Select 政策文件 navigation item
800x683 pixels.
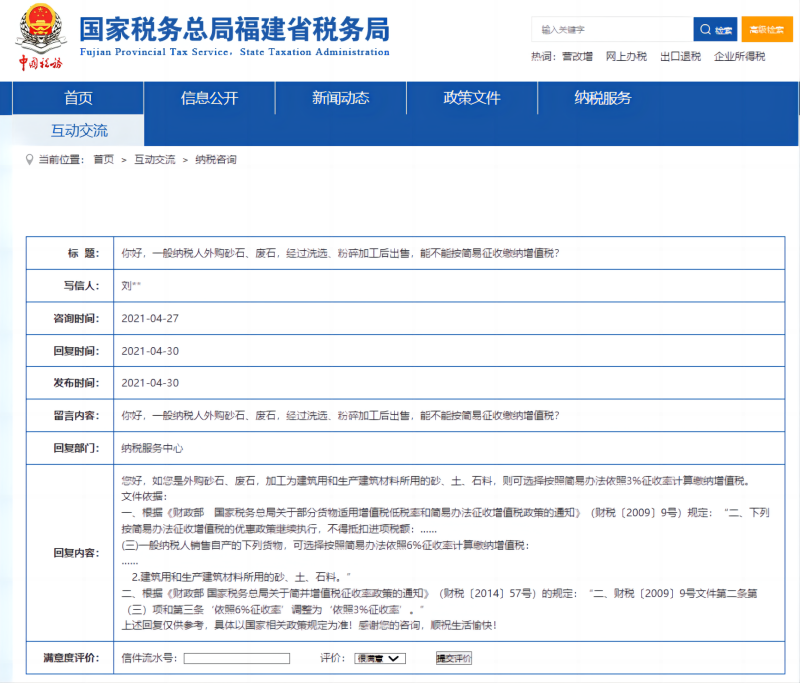click(x=471, y=98)
